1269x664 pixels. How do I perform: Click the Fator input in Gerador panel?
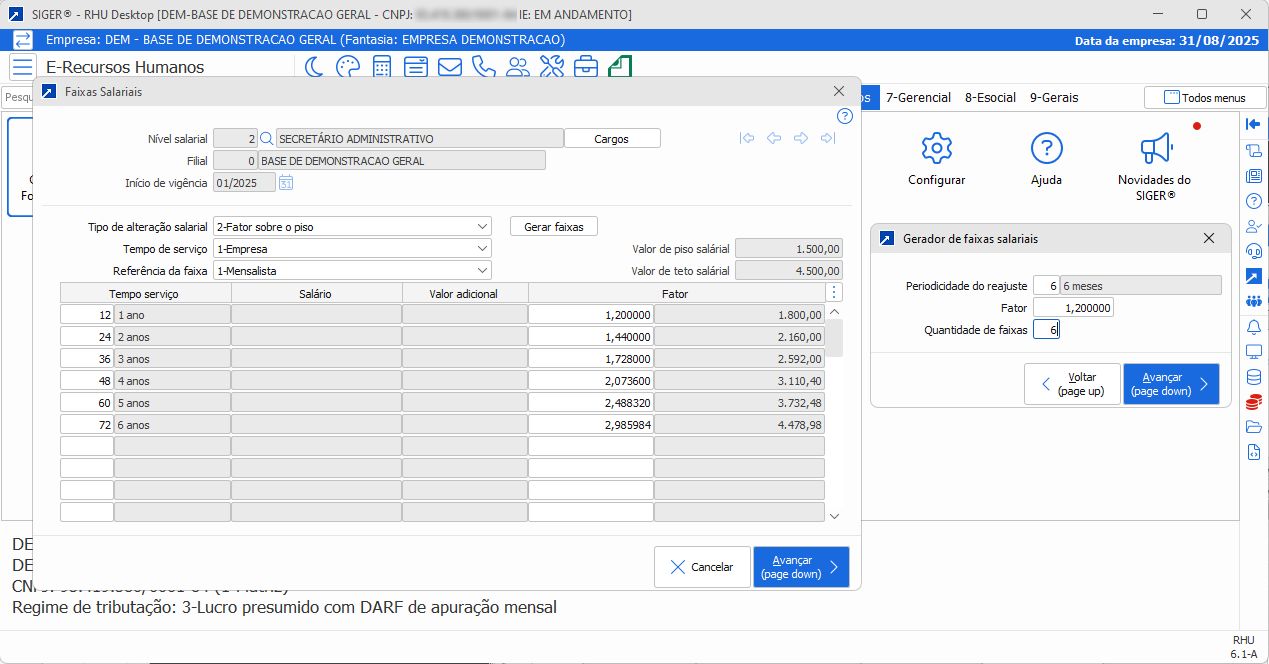pyautogui.click(x=1073, y=308)
